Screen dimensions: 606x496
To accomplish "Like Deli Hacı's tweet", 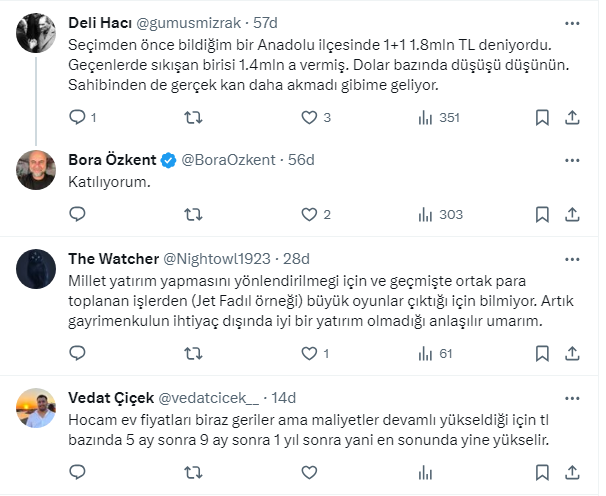I will point(309,118).
